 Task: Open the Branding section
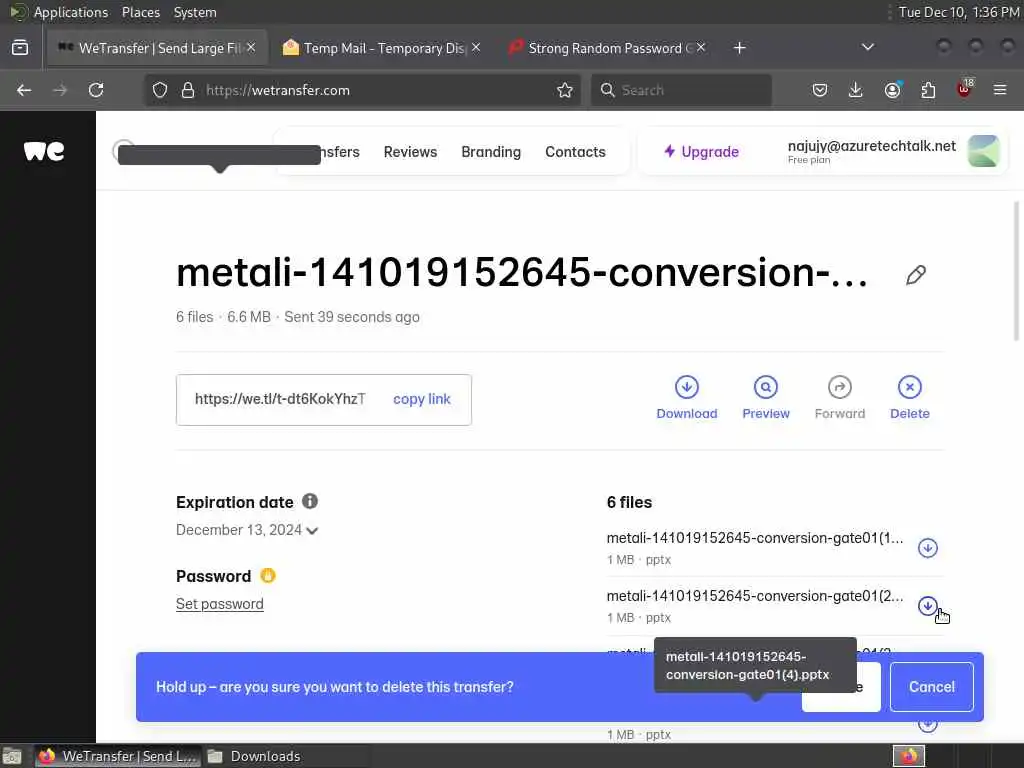click(491, 152)
